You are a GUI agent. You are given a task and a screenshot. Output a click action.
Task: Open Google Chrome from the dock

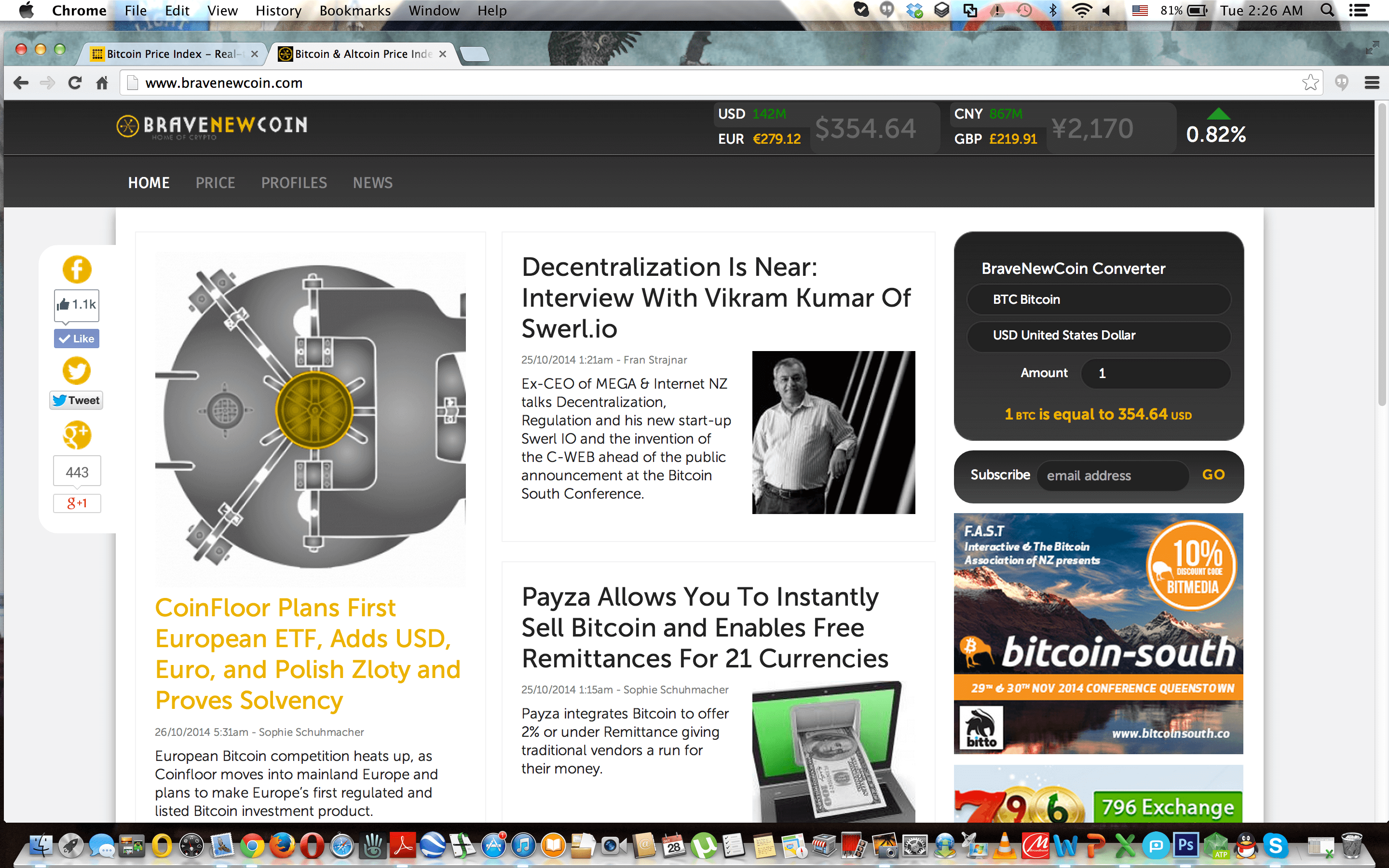(252, 846)
